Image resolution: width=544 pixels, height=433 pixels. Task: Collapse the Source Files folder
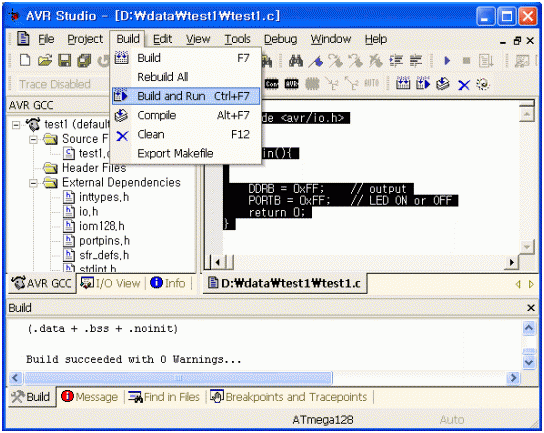coord(33,139)
